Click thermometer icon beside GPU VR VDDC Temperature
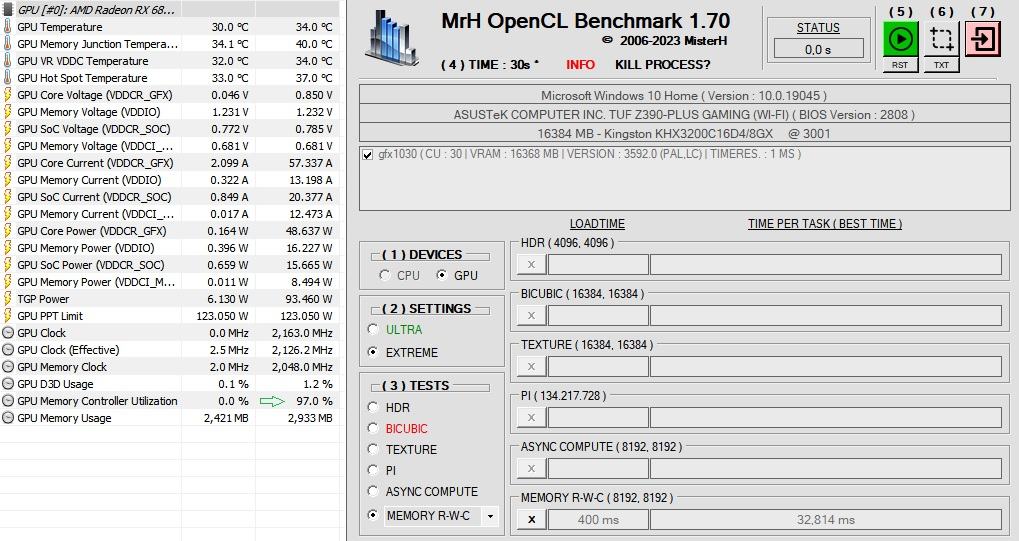 [x=8, y=60]
